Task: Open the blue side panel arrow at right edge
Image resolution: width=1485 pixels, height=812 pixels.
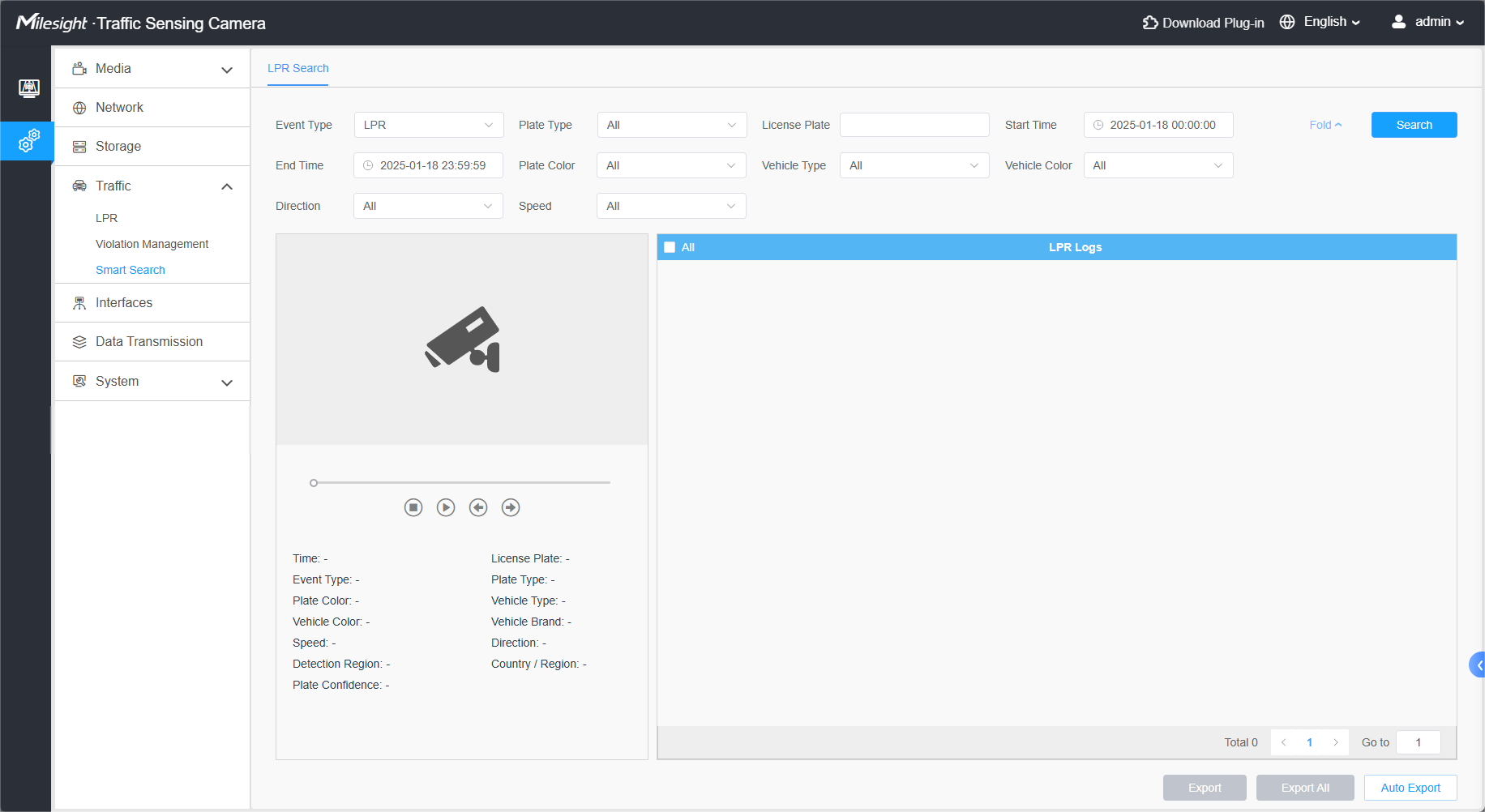Action: click(x=1478, y=665)
